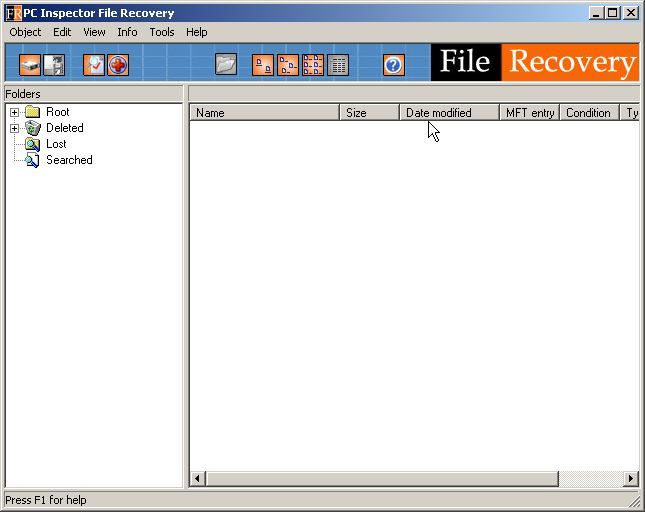Select the Lost label in tree

pyautogui.click(x=56, y=144)
